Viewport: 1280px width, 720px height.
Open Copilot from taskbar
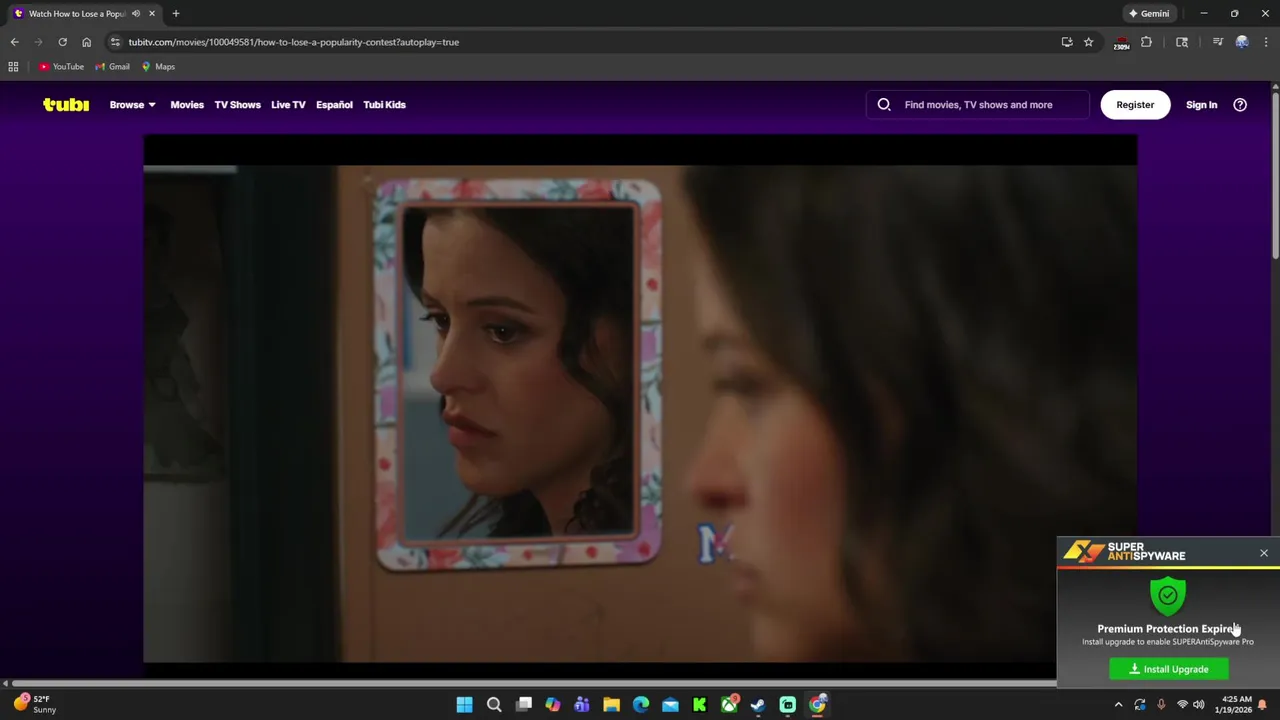[x=553, y=705]
